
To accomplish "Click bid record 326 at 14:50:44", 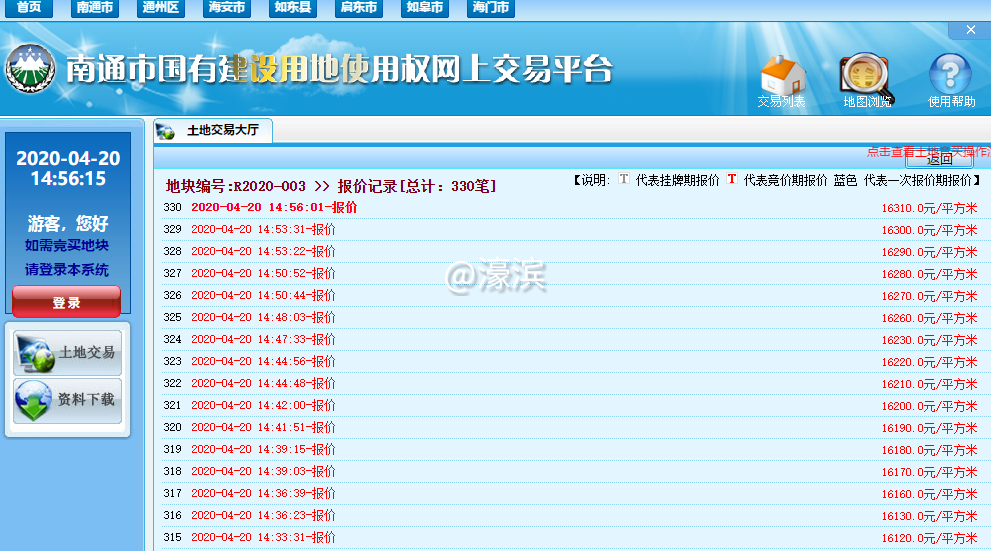I will tap(263, 295).
